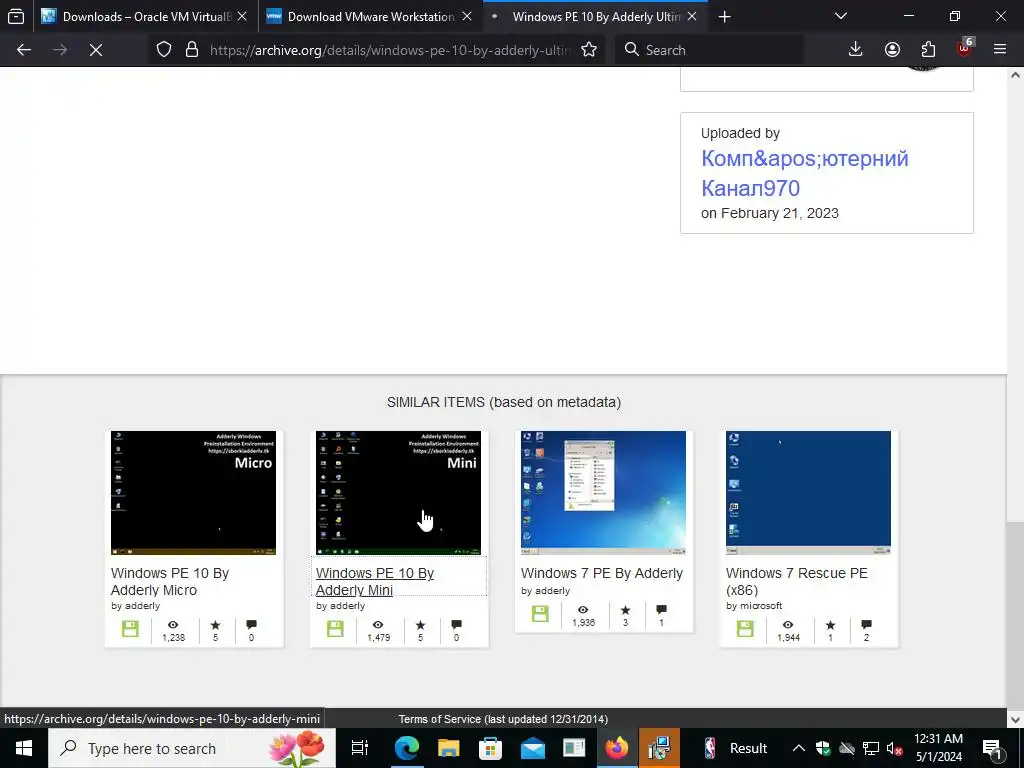1024x768 pixels.
Task: Open Windows PE 10 By Adderly Micro thumbnail
Action: point(193,492)
